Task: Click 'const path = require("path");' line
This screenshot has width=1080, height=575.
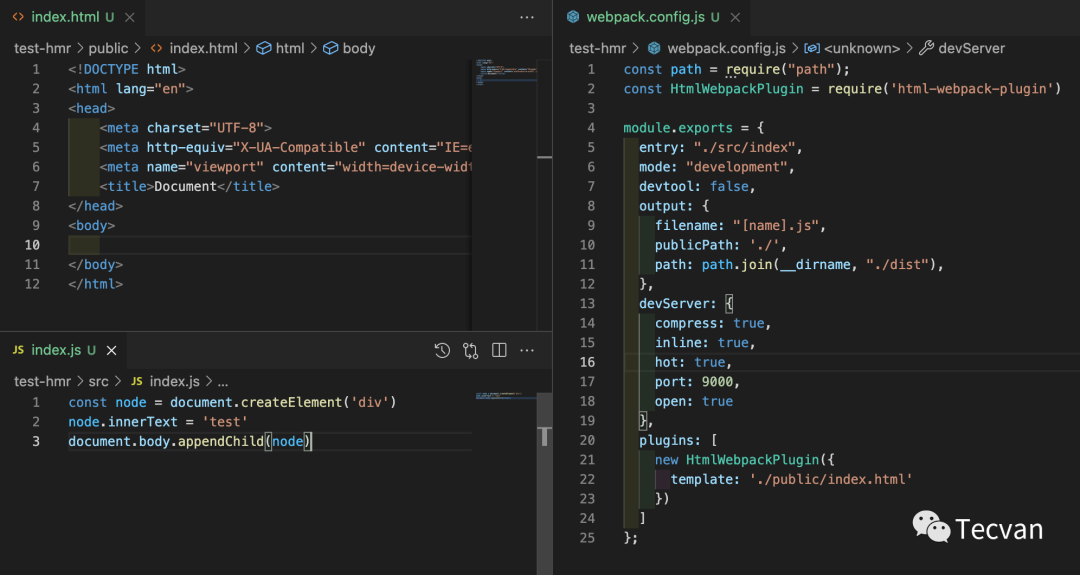Action: [736, 70]
